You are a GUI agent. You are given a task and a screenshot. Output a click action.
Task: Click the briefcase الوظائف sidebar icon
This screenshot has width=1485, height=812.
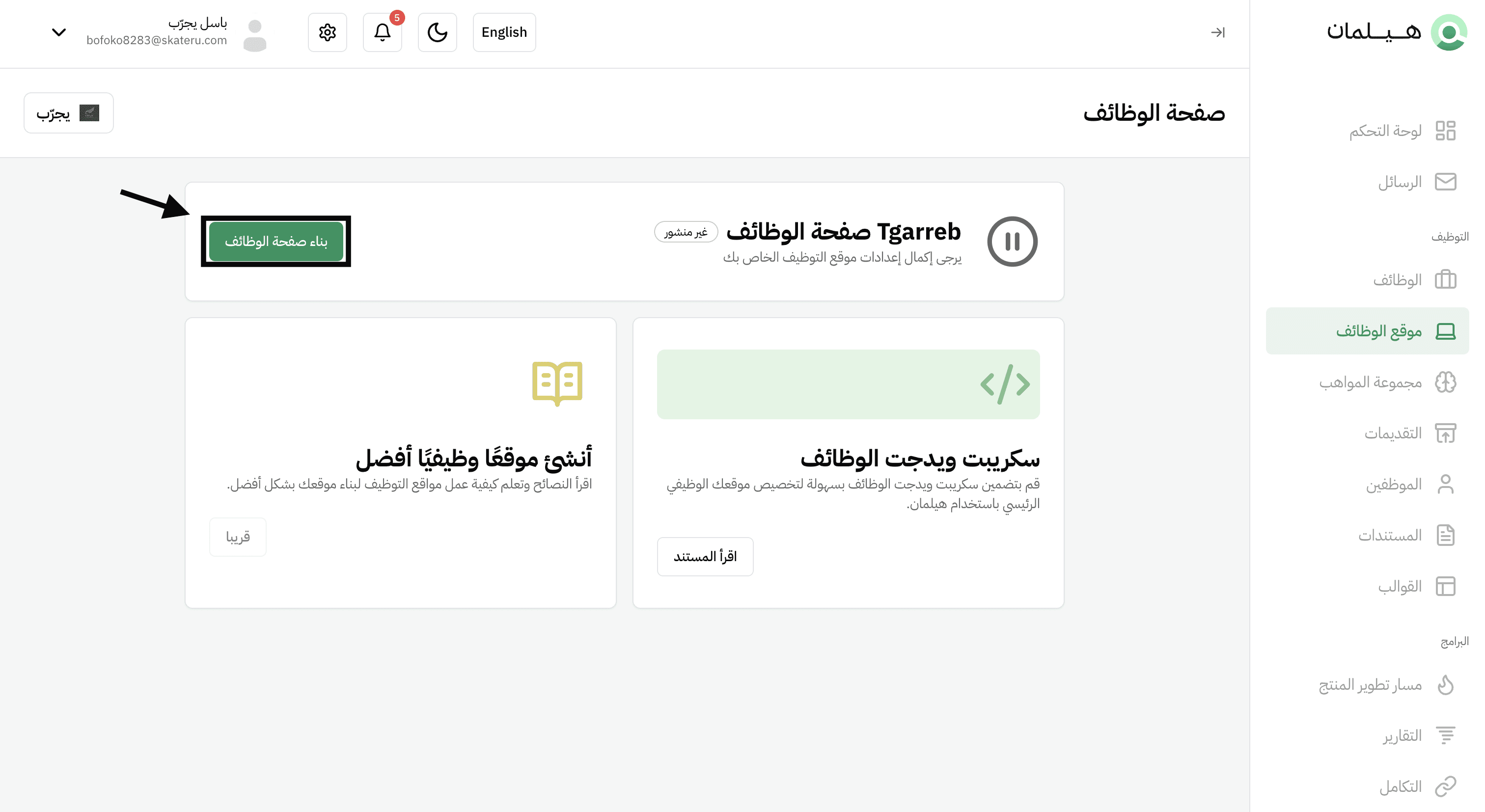pyautogui.click(x=1445, y=280)
